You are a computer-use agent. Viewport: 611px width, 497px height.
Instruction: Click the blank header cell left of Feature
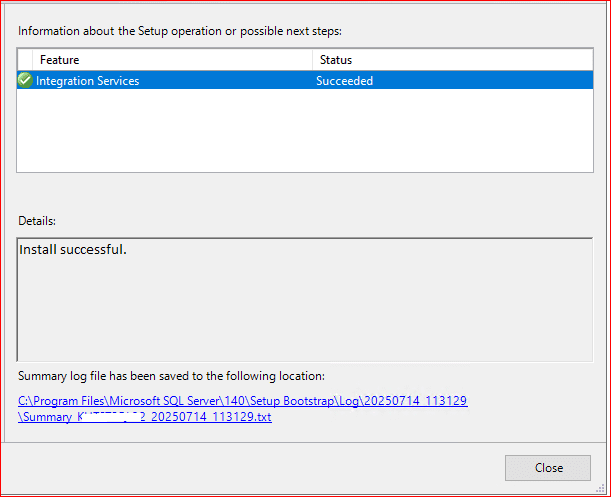pos(26,60)
